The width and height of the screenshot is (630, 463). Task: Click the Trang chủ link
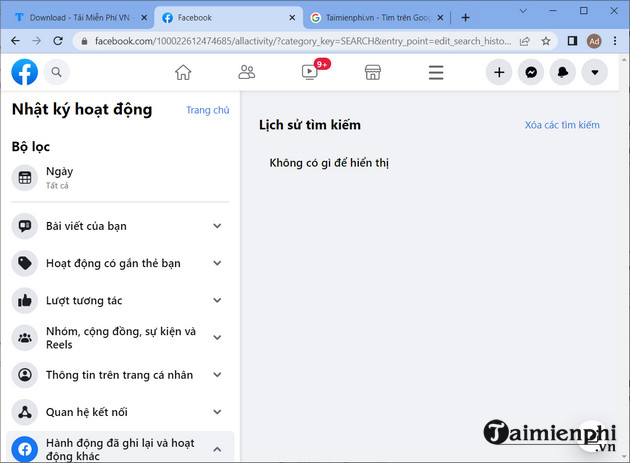(208, 110)
